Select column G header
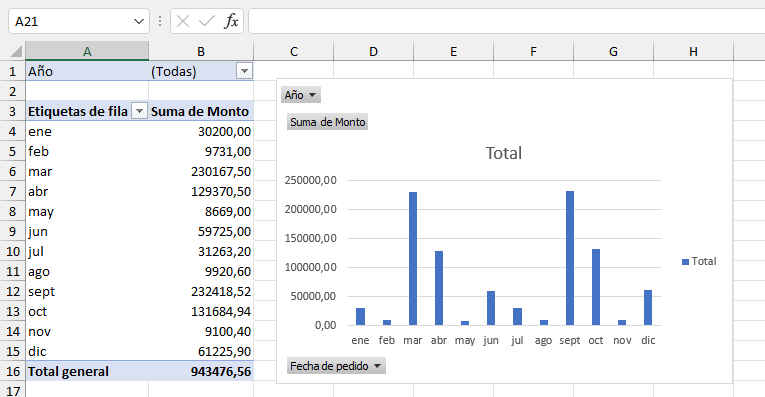The width and height of the screenshot is (765, 397). (613, 51)
